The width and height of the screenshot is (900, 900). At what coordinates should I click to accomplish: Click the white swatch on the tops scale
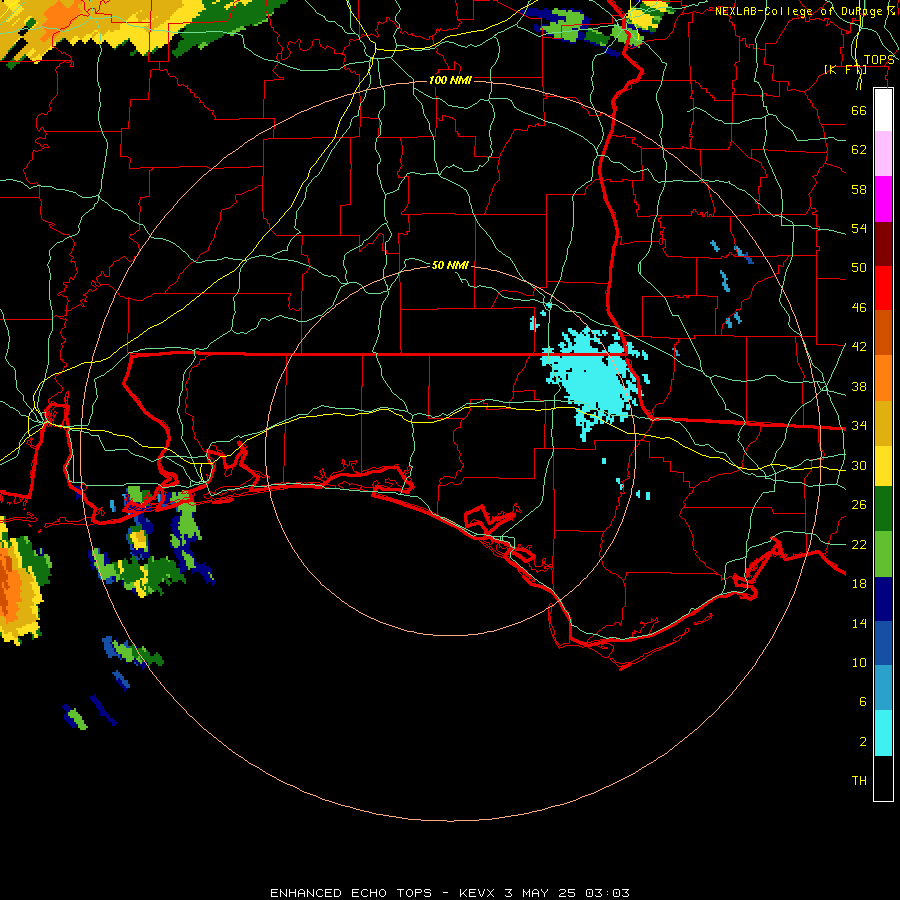click(x=883, y=110)
